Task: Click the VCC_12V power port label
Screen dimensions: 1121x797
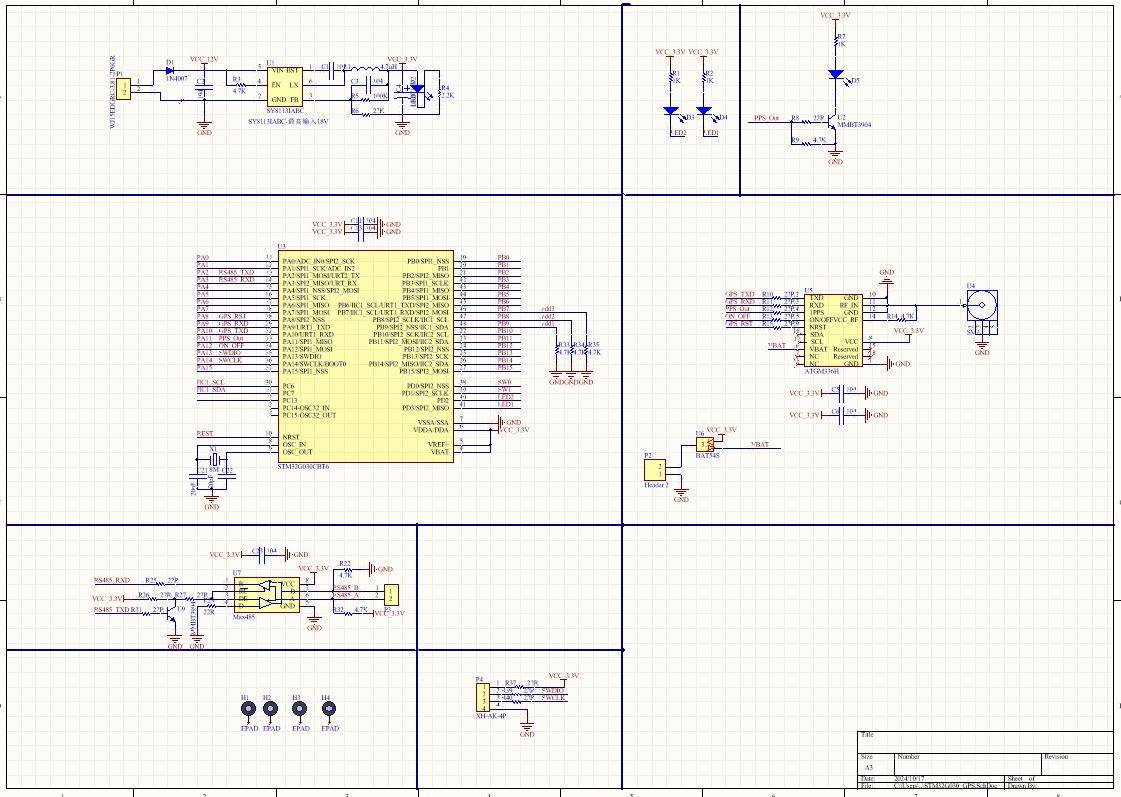Action: (204, 59)
